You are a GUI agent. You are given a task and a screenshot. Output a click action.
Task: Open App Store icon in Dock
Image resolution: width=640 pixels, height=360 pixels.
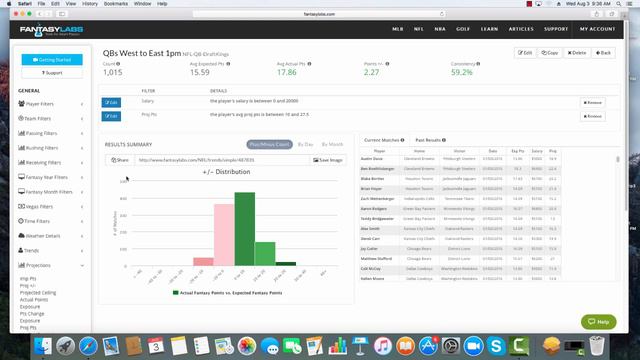[x=428, y=346]
